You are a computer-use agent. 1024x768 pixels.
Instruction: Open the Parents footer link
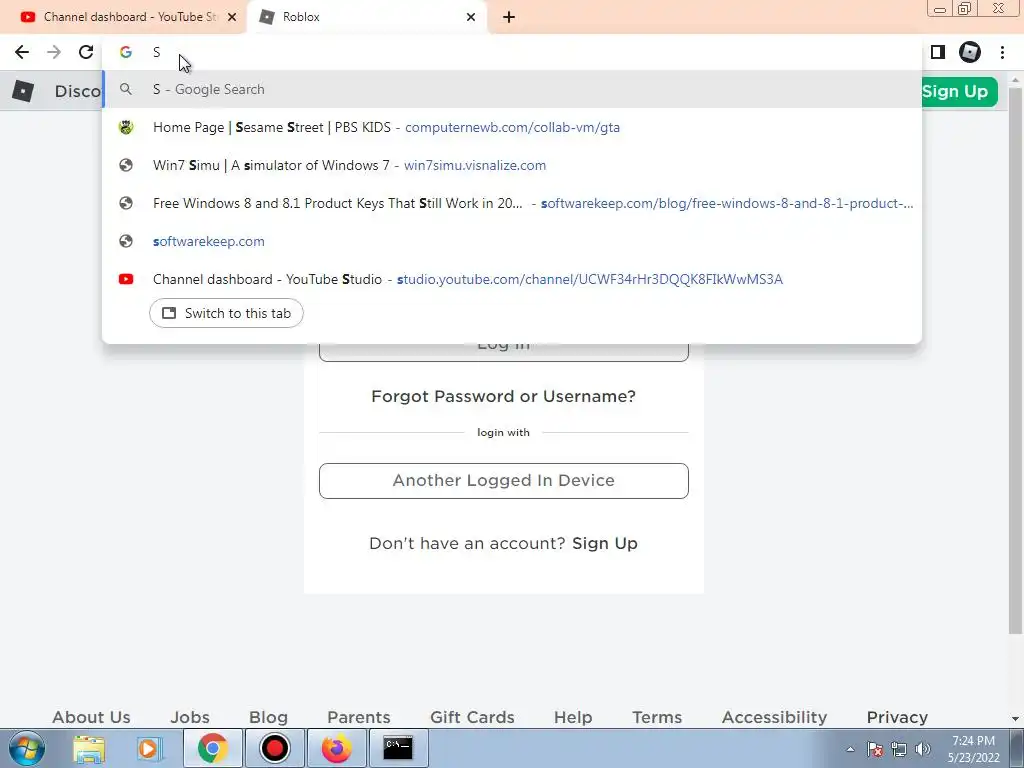(x=359, y=717)
